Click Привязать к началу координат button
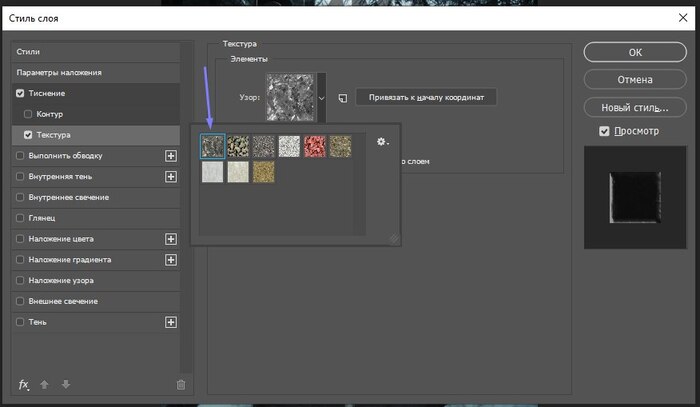 coord(426,97)
